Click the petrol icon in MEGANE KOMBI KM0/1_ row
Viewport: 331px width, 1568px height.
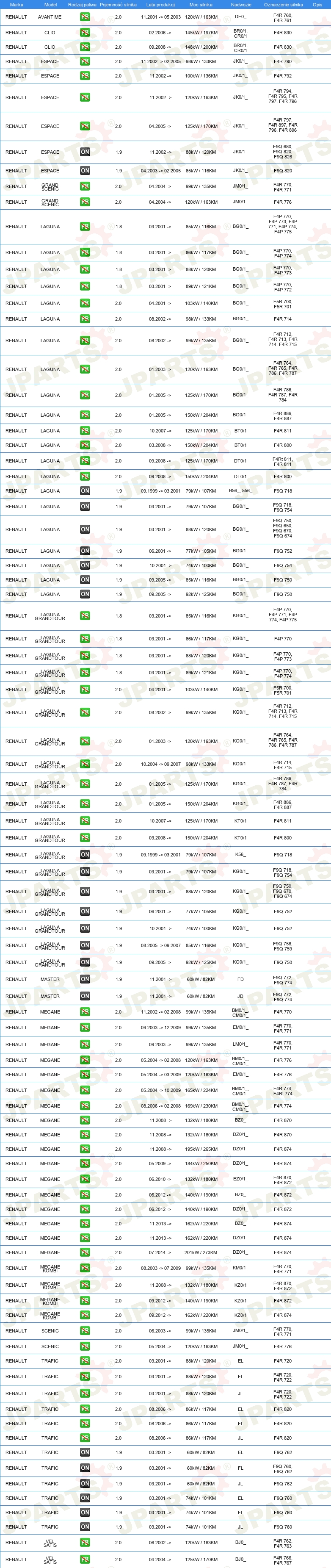click(x=85, y=1268)
